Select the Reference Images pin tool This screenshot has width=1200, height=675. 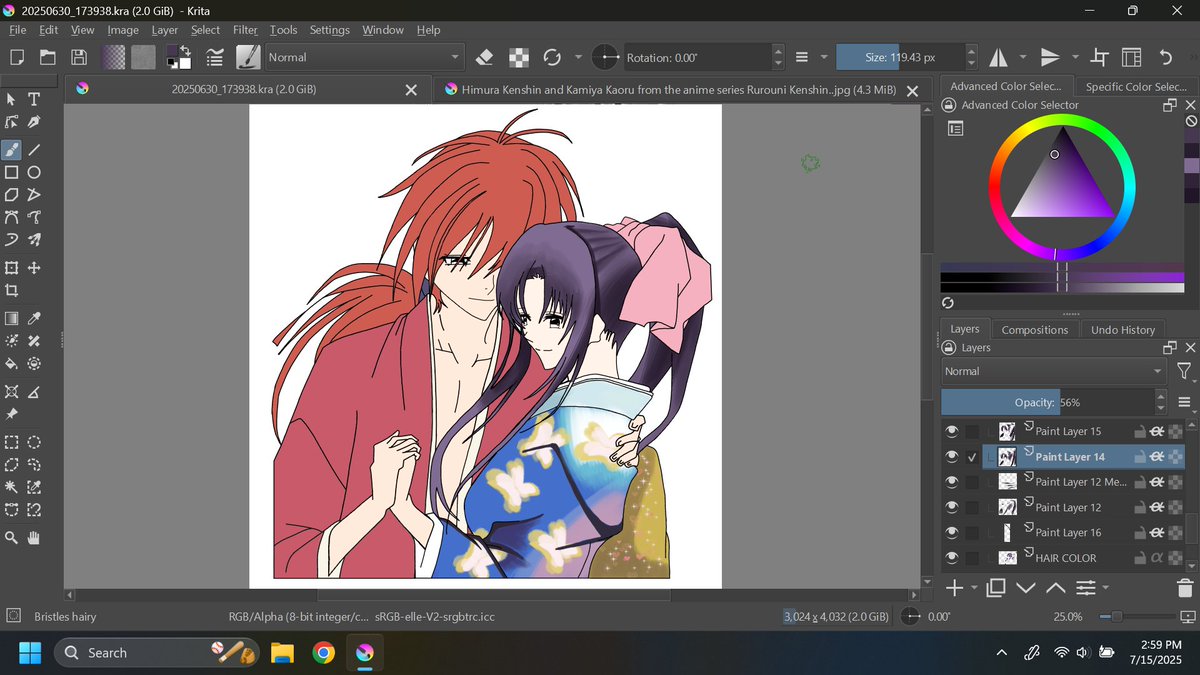[x=12, y=414]
